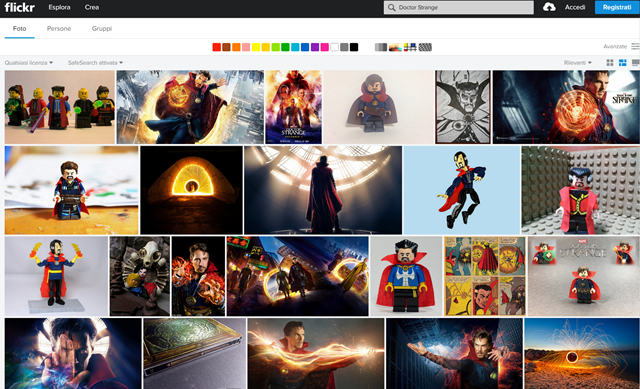Screen dimensions: 640x389
Task: Filter by magenta pink color swatch
Action: click(x=324, y=47)
